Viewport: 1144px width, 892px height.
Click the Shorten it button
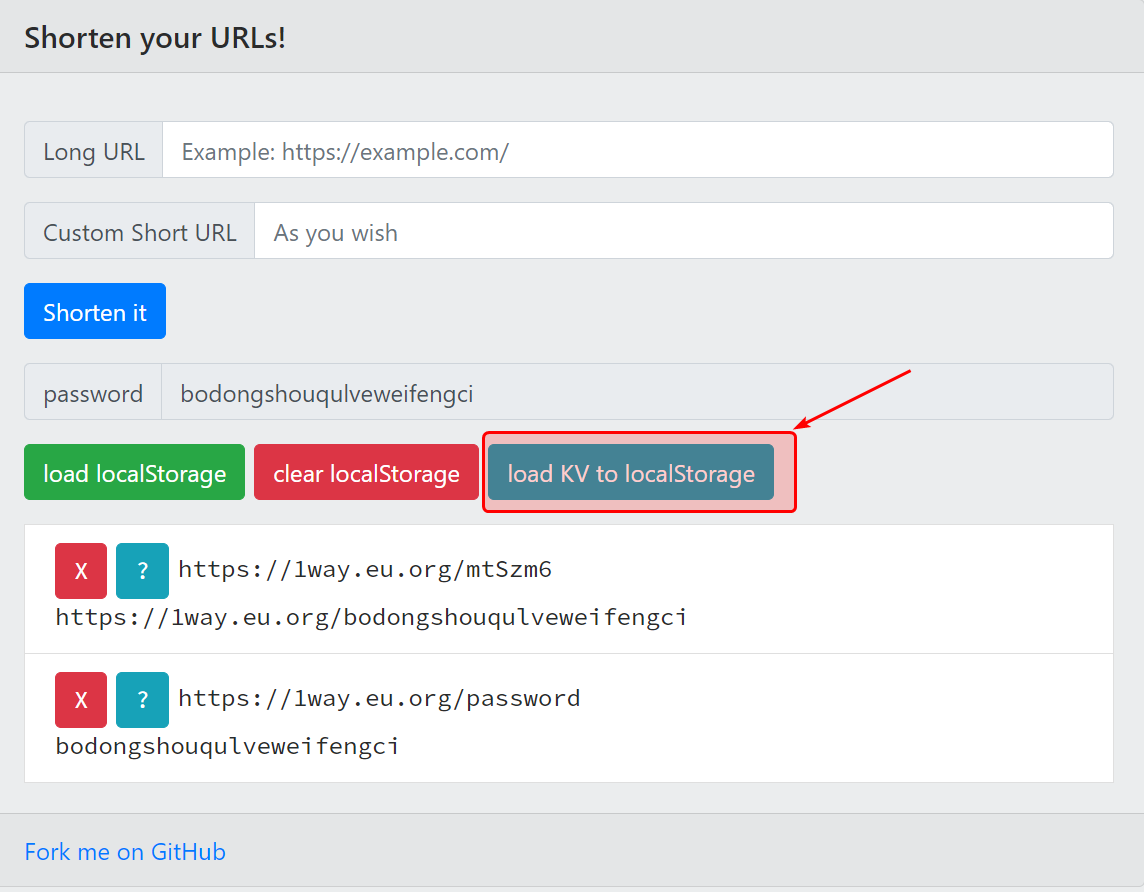(x=95, y=312)
